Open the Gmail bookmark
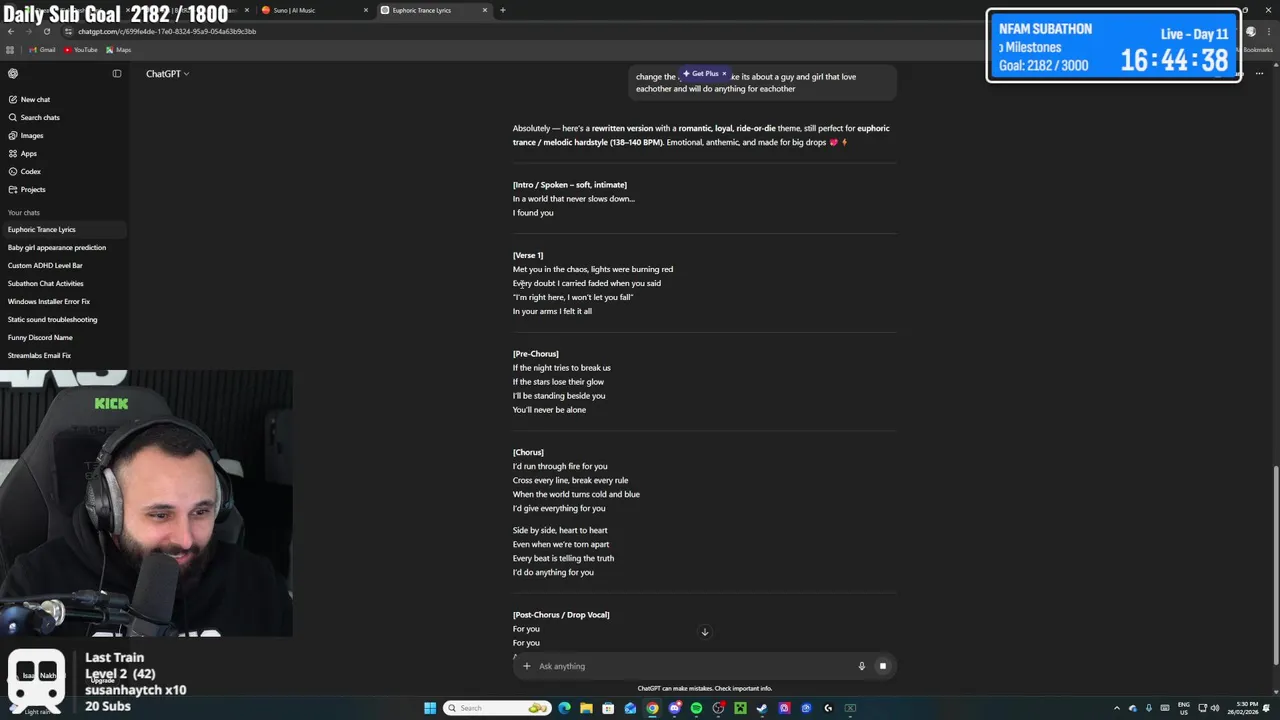The height and width of the screenshot is (720, 1280). tap(42, 49)
